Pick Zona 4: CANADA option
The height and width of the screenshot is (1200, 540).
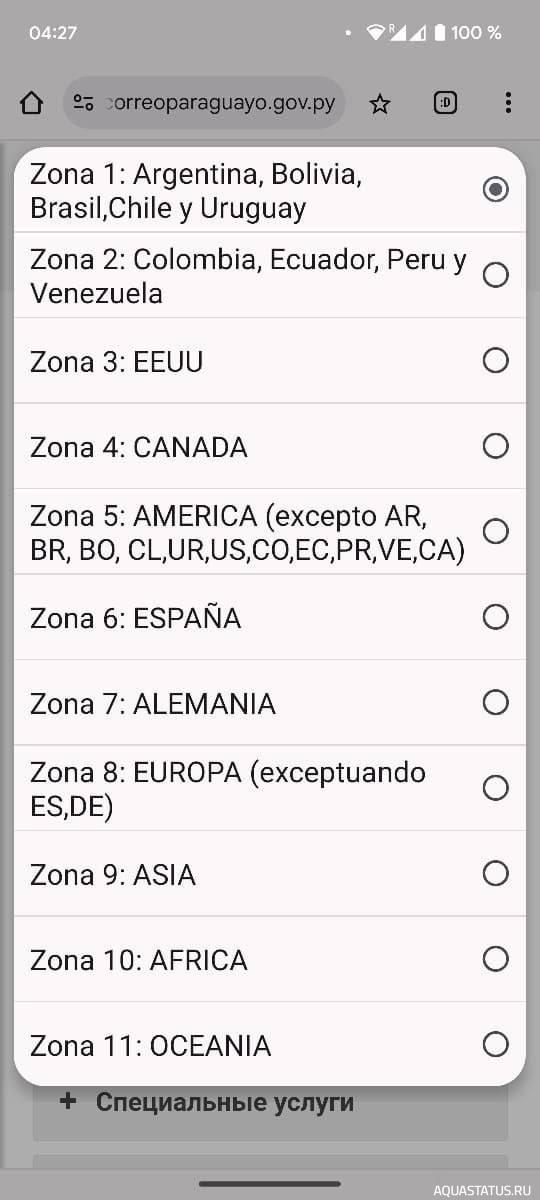tap(270, 446)
